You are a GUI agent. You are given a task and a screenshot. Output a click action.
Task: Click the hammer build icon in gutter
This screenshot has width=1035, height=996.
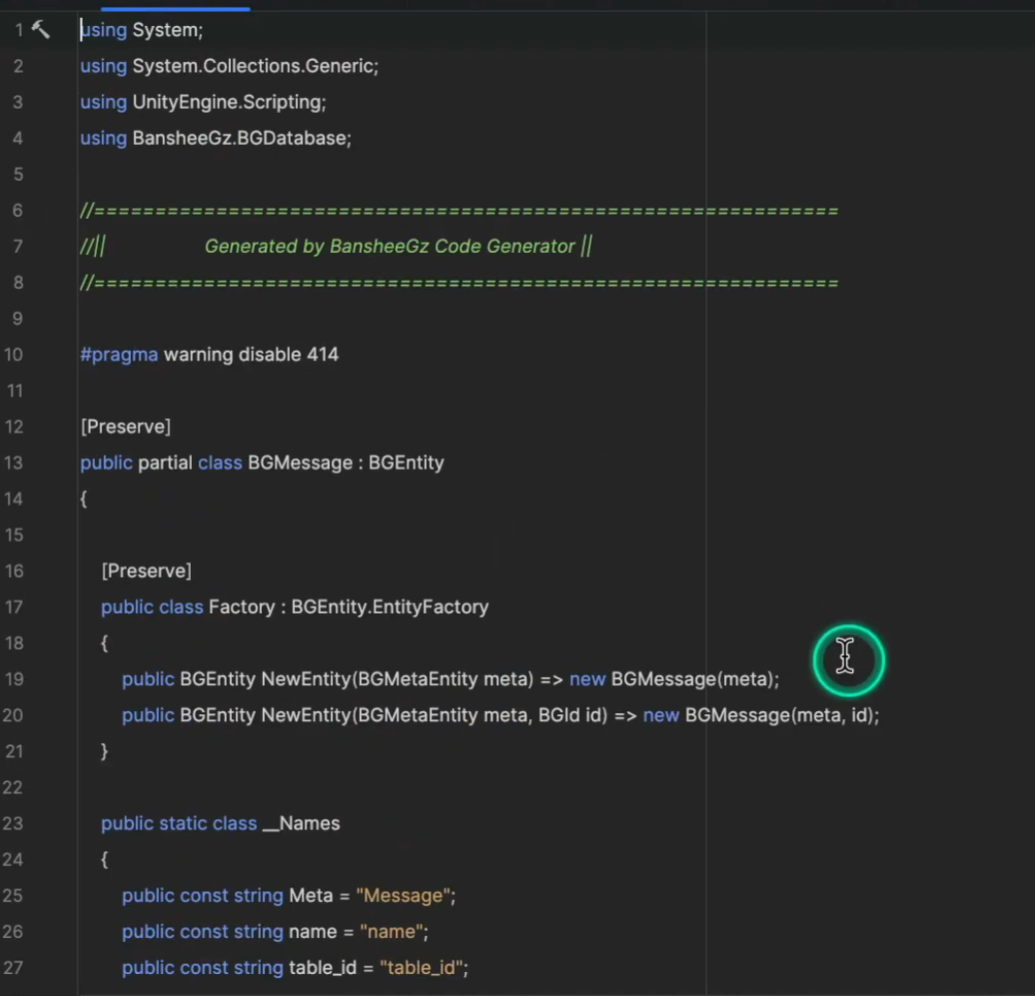click(40, 30)
